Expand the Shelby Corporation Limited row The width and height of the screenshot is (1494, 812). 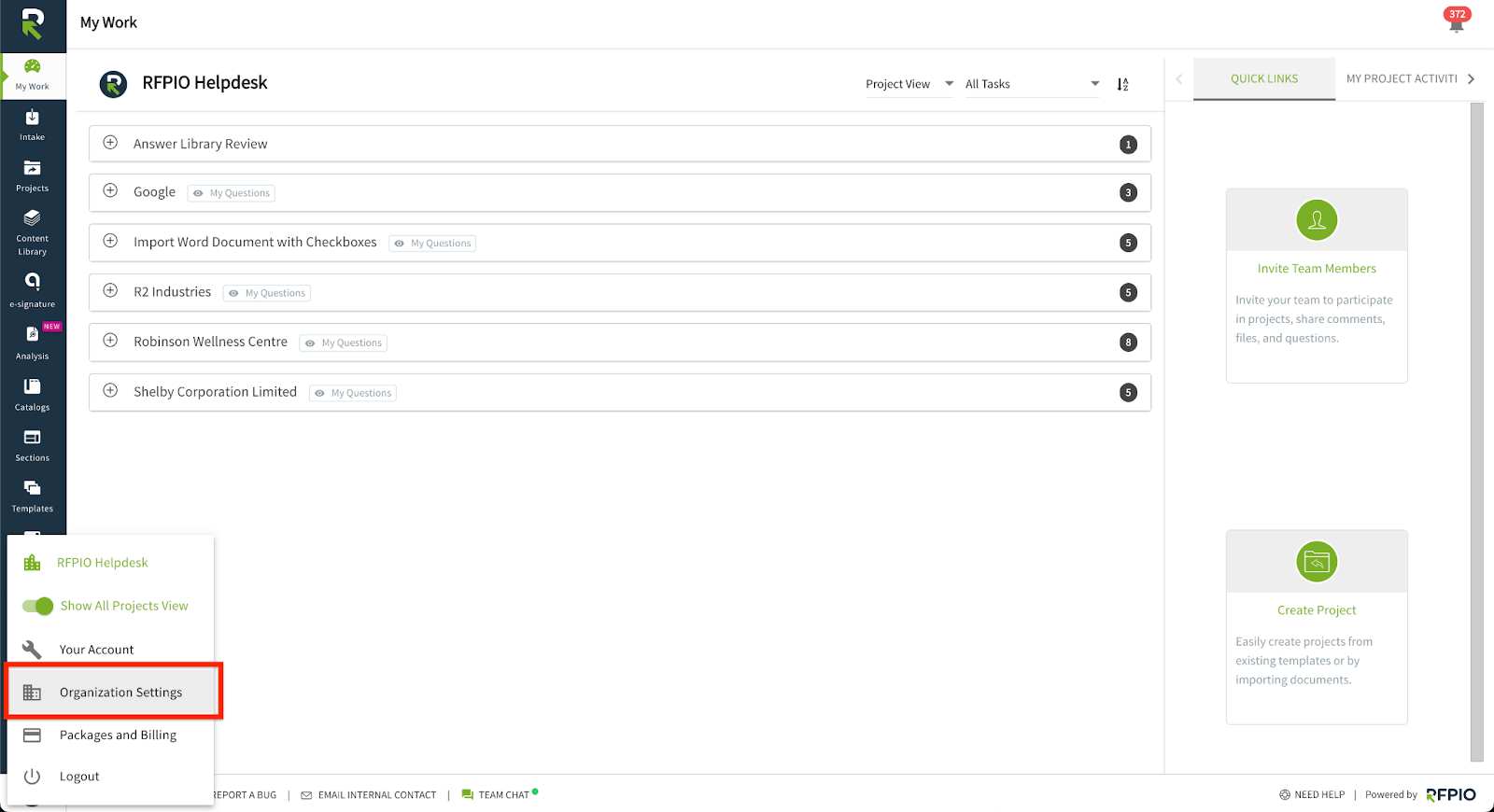point(110,390)
